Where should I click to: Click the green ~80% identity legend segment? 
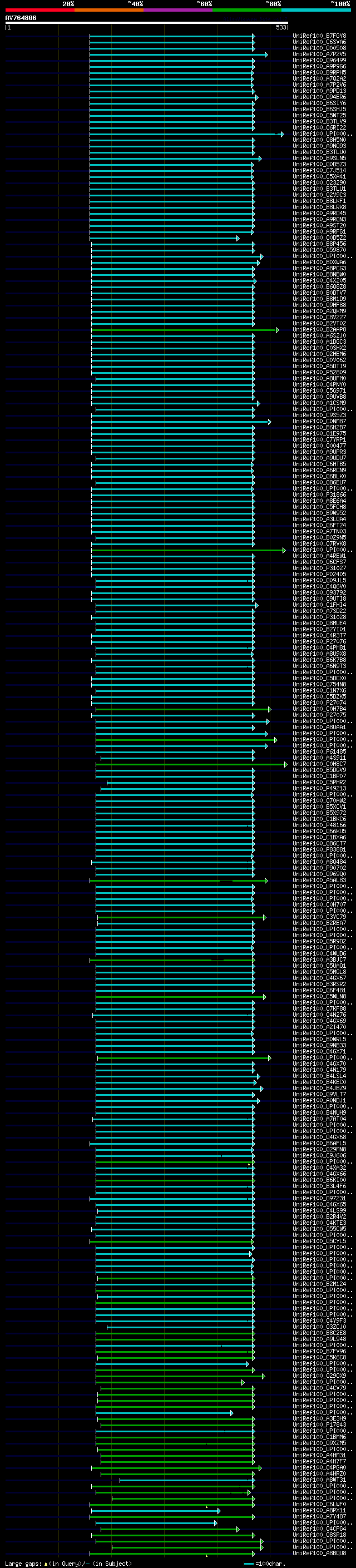click(247, 10)
